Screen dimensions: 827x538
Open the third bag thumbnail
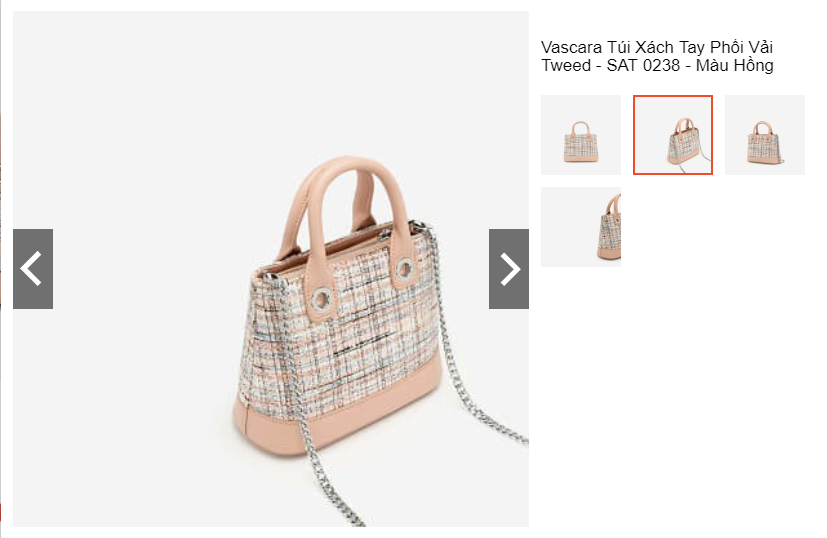[x=765, y=135]
